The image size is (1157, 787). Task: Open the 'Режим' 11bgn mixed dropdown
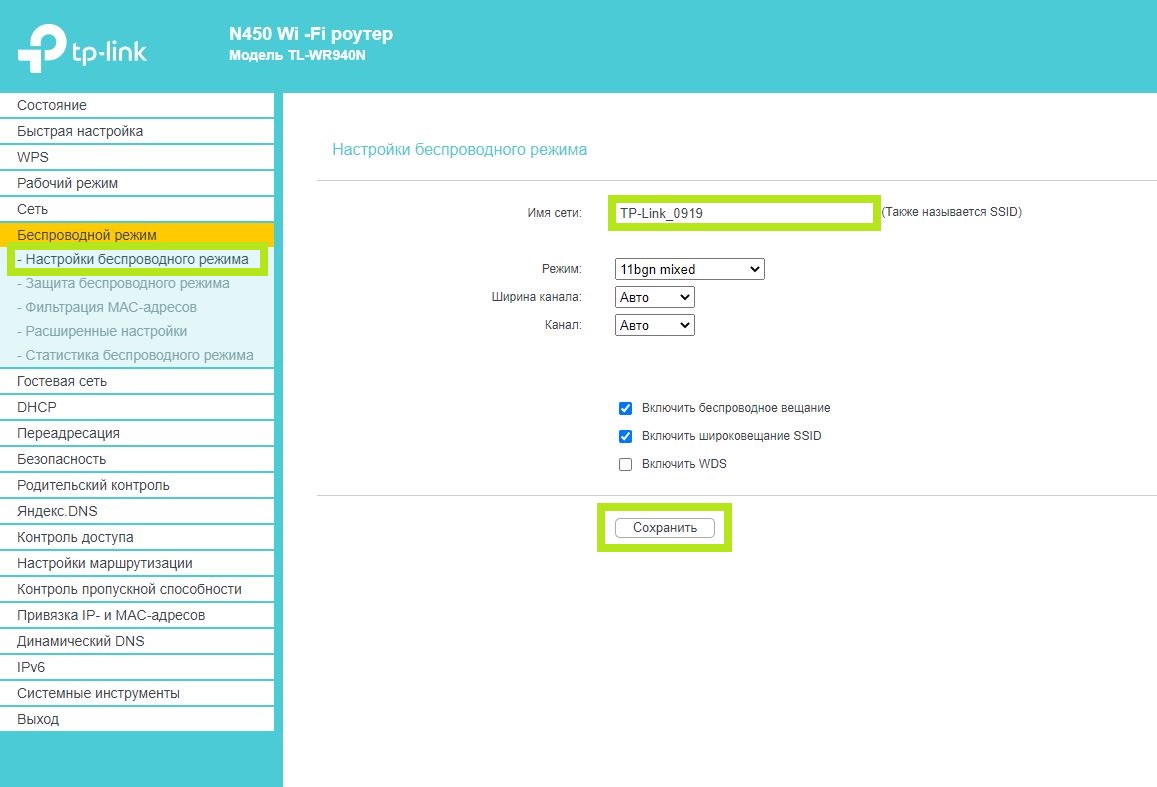click(x=689, y=269)
